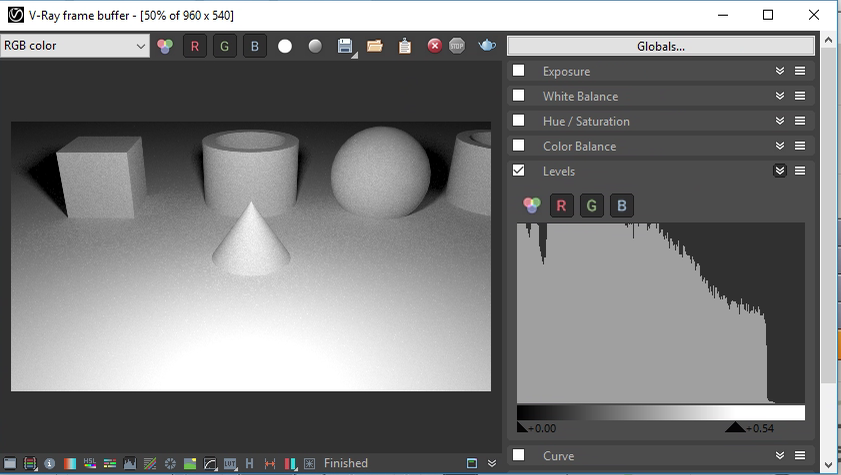Expand the White Balance rollout
841x475 pixels.
click(780, 95)
